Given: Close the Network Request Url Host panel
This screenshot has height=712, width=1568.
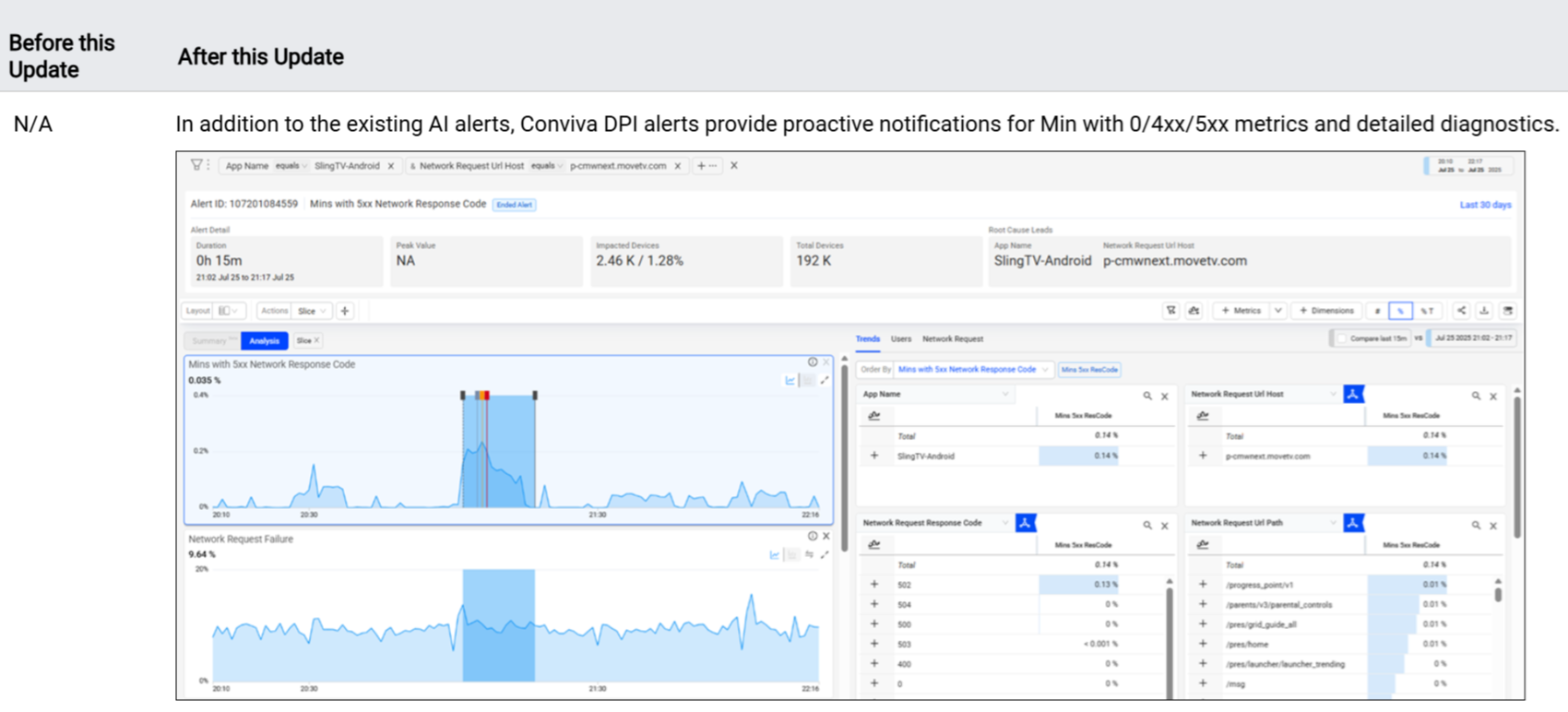Looking at the screenshot, I should click(1493, 396).
